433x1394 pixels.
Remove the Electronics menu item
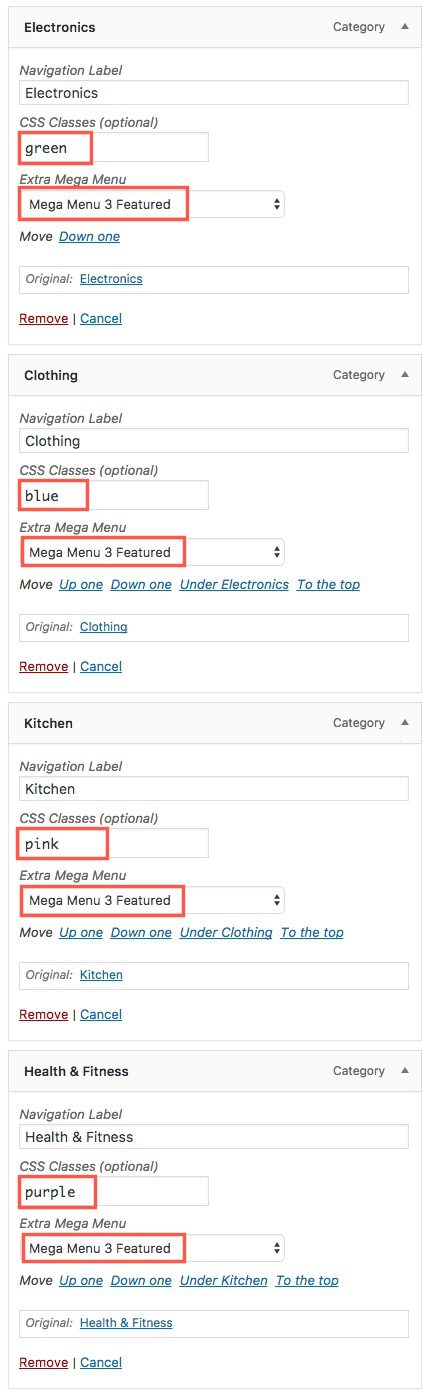(x=43, y=319)
